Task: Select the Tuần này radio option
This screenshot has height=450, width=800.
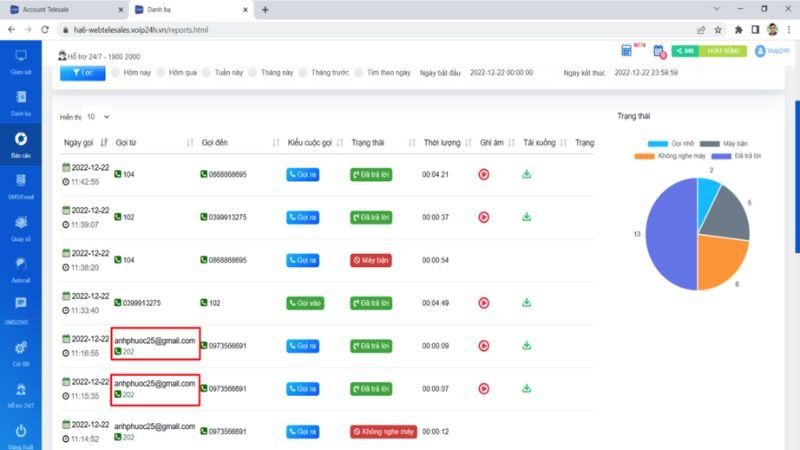Action: coord(207,72)
